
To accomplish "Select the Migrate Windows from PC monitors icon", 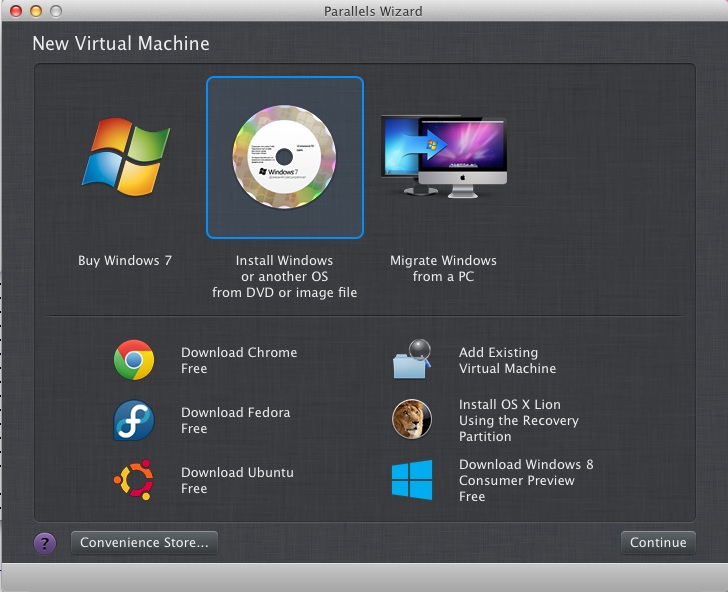I will pyautogui.click(x=444, y=156).
